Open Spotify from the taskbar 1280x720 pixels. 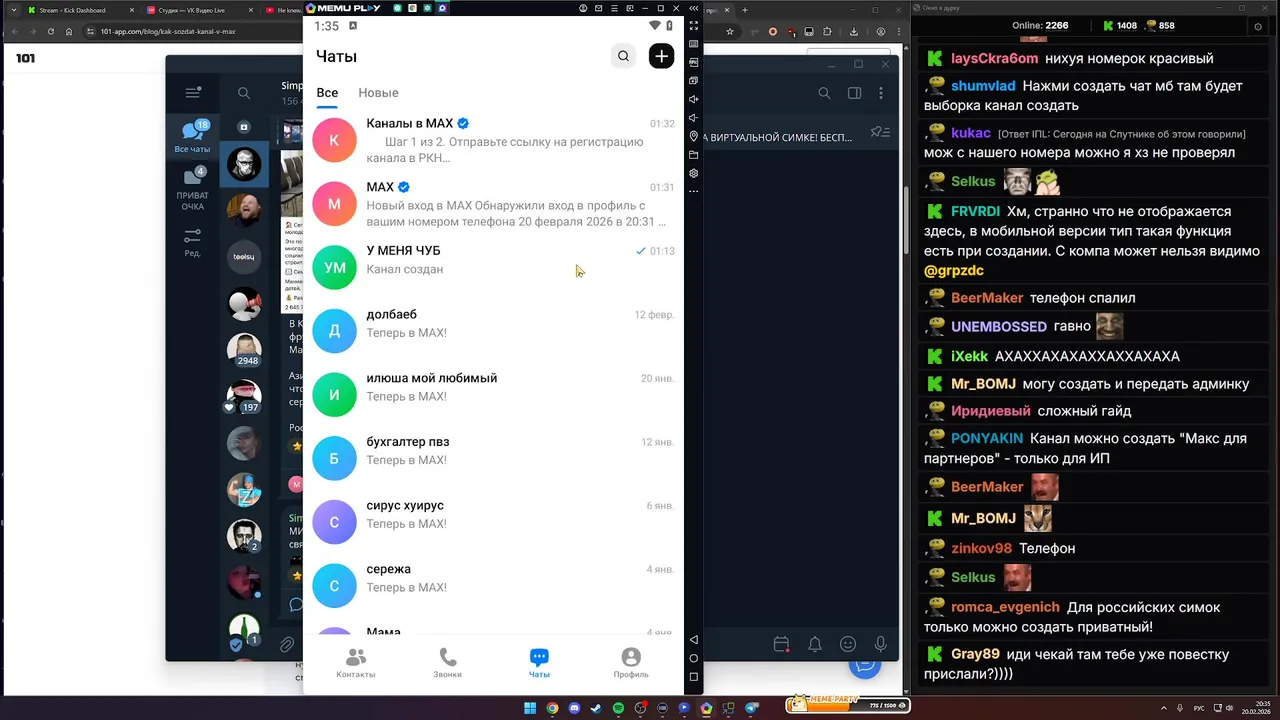tap(618, 708)
